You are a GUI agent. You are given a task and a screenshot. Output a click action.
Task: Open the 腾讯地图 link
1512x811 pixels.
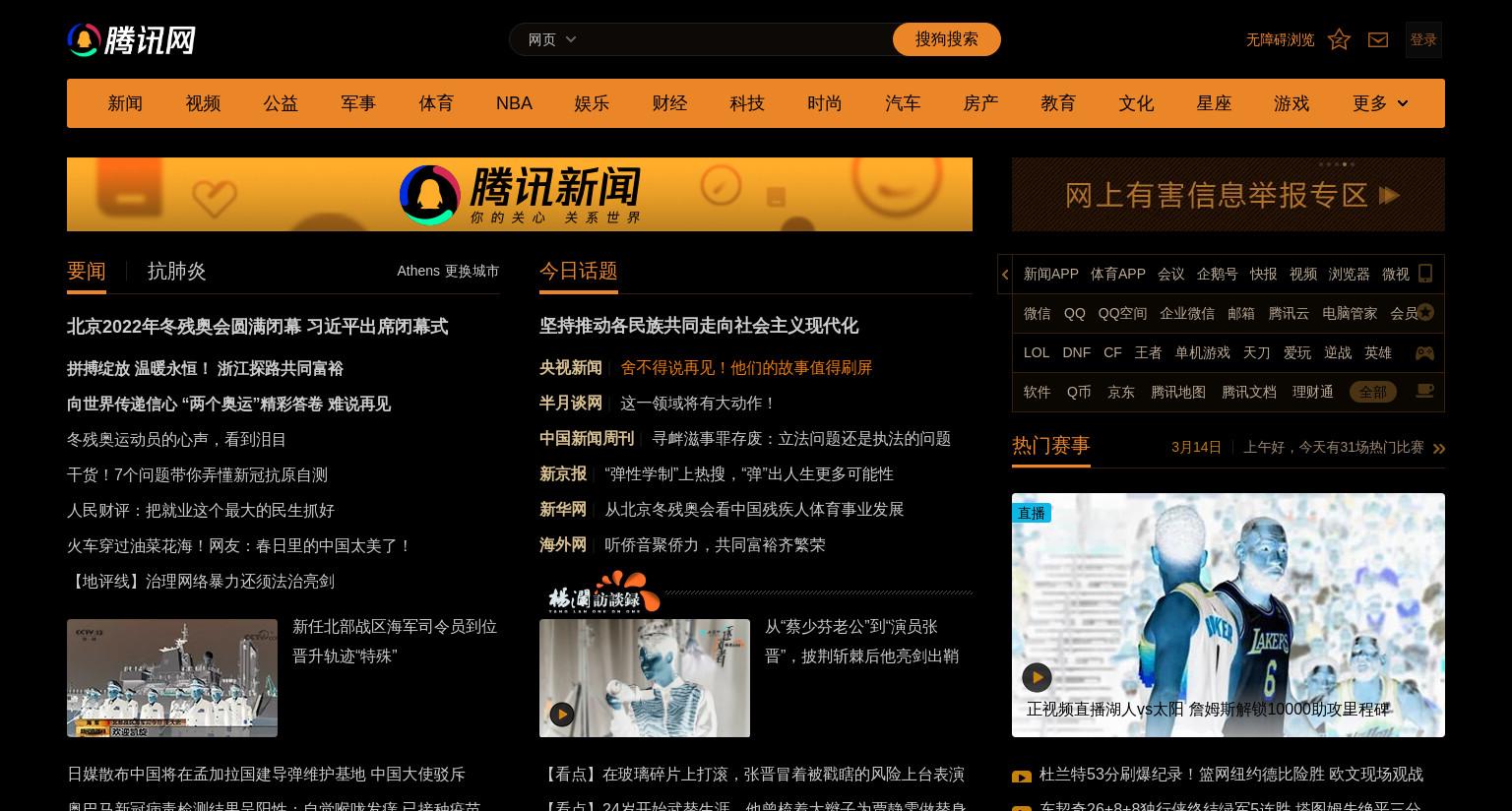point(1178,392)
